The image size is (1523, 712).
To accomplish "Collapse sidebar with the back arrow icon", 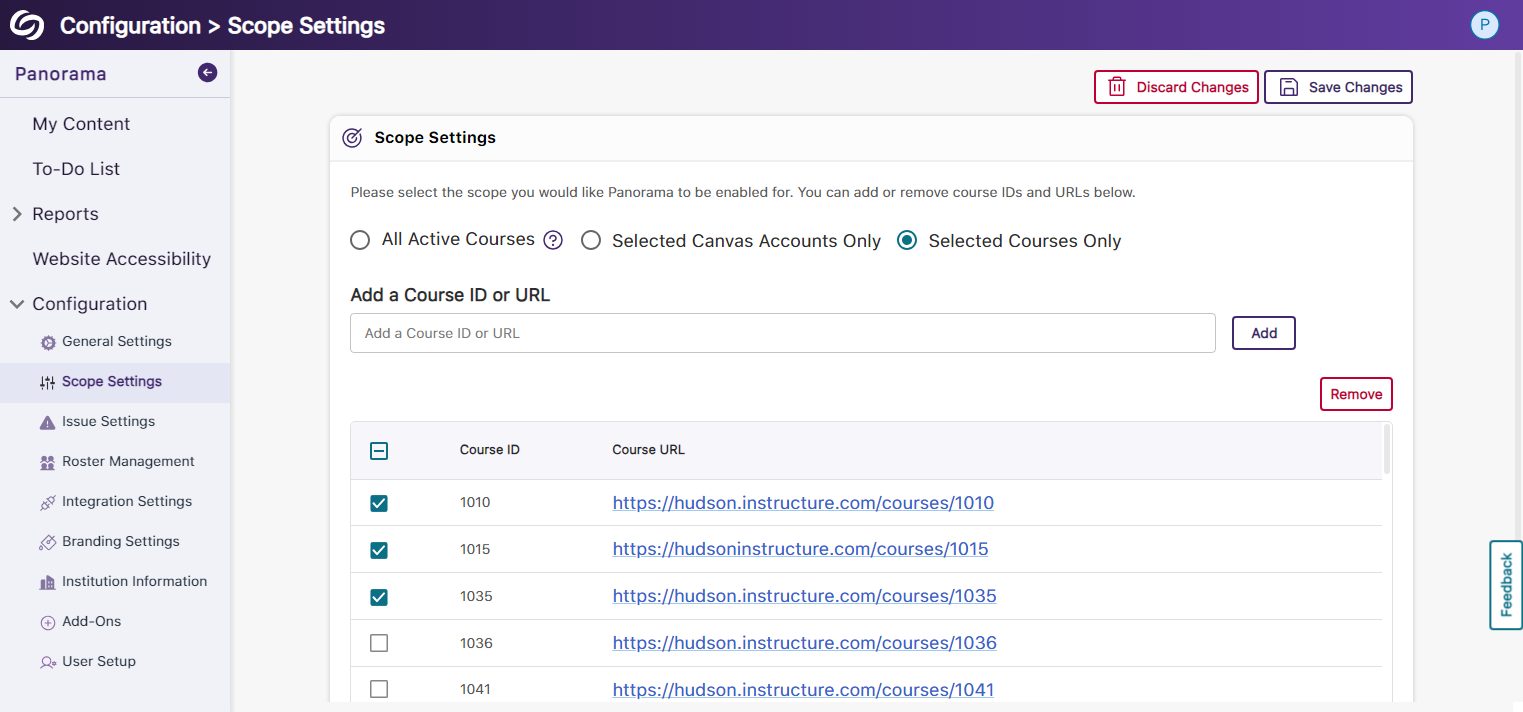I will (x=207, y=72).
